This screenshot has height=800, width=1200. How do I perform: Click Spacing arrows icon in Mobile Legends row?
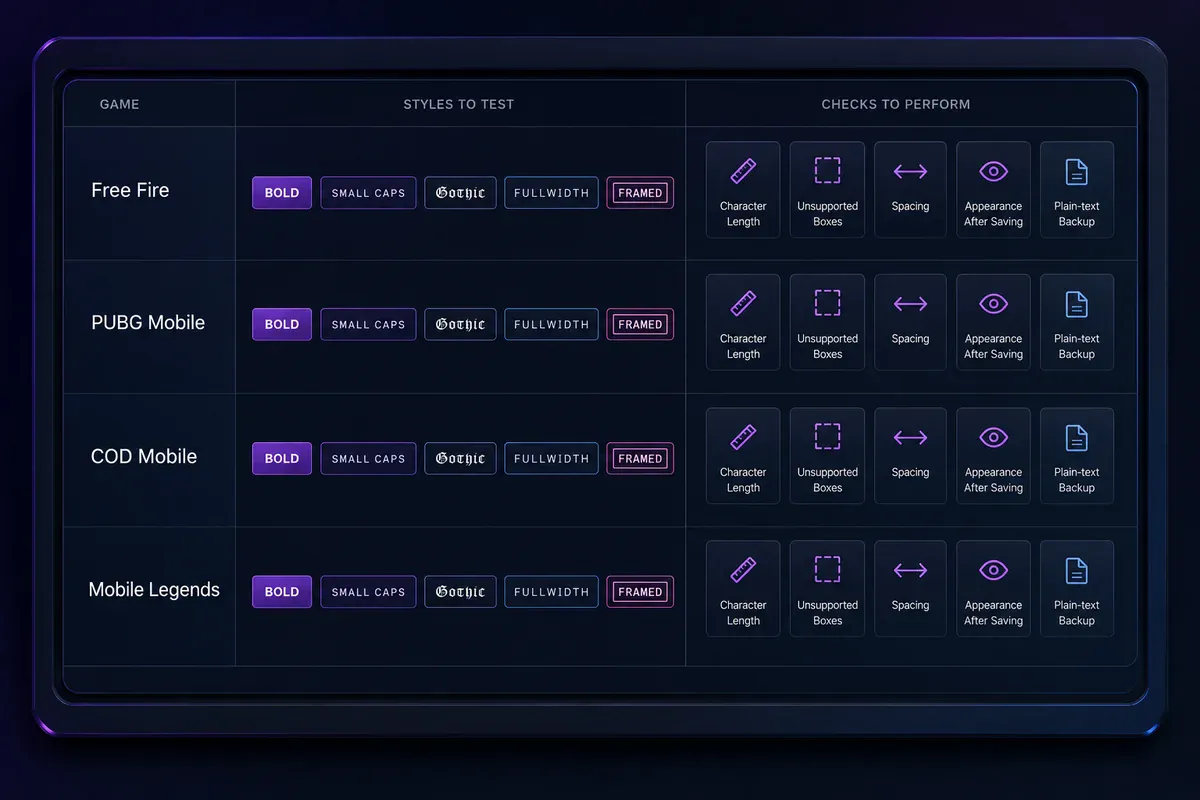click(910, 570)
